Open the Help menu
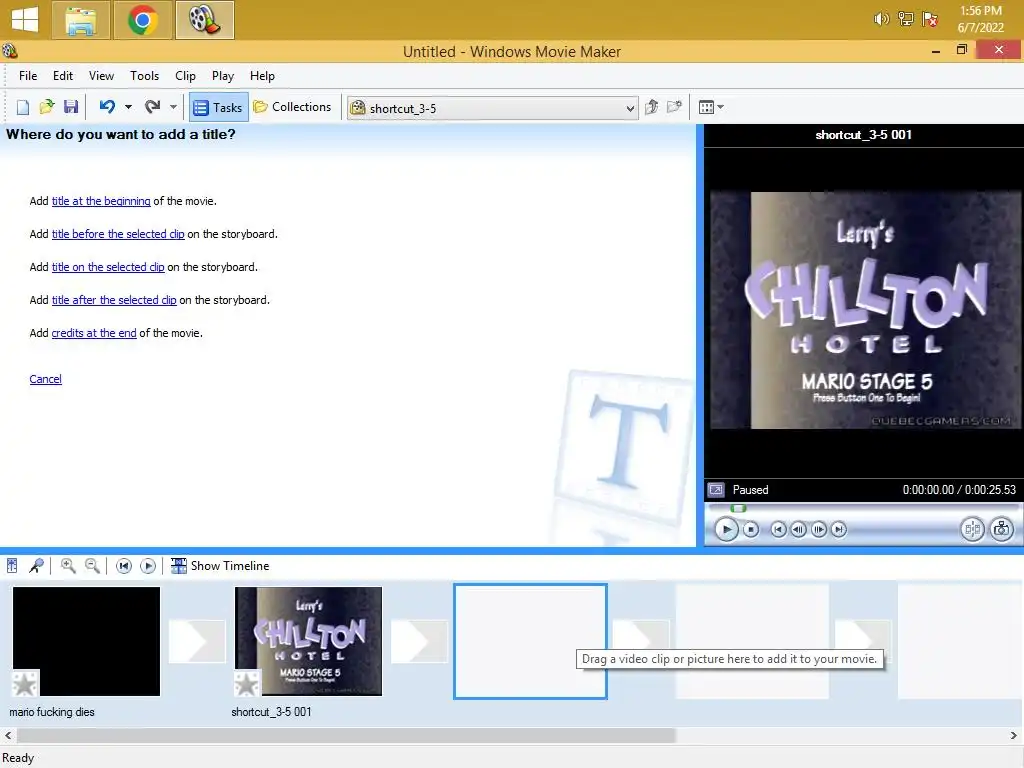 point(262,76)
